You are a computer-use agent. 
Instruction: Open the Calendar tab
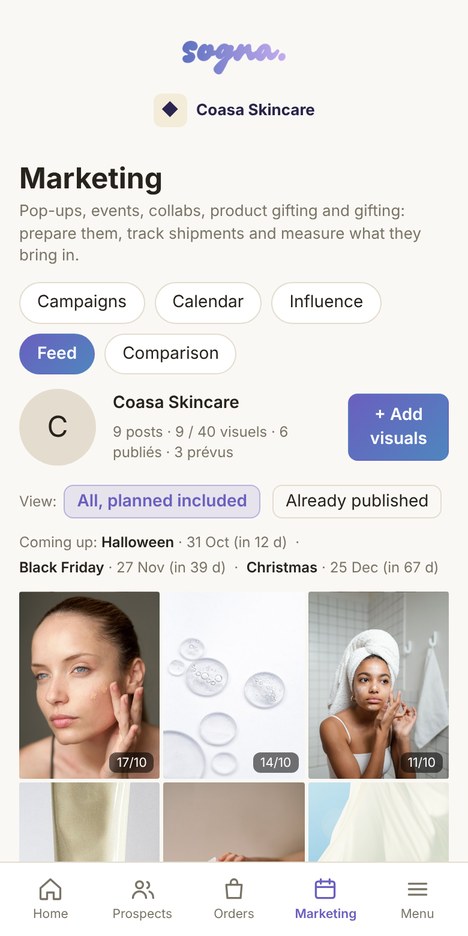click(208, 303)
